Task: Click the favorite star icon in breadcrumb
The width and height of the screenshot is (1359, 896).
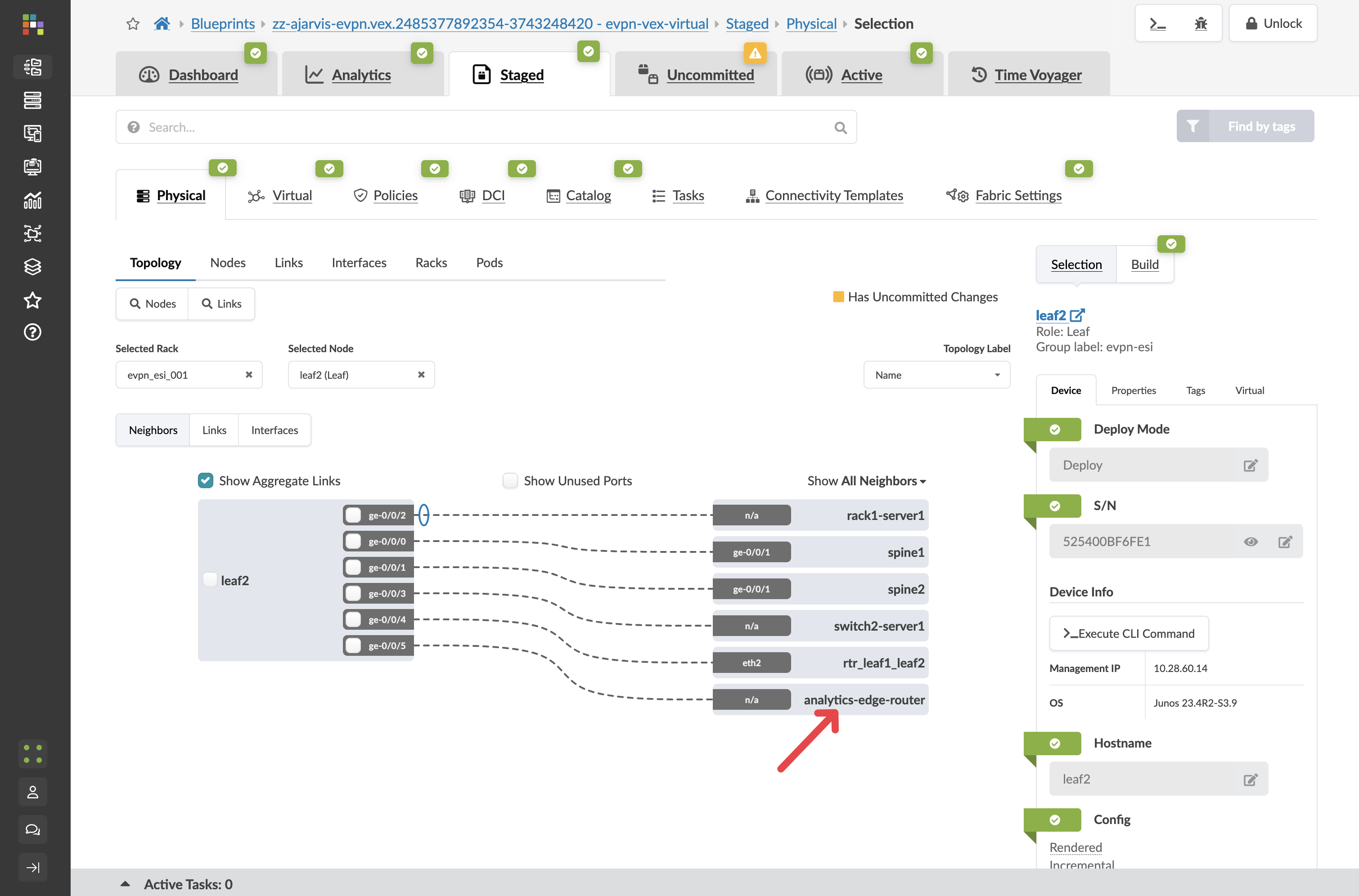Action: (133, 24)
